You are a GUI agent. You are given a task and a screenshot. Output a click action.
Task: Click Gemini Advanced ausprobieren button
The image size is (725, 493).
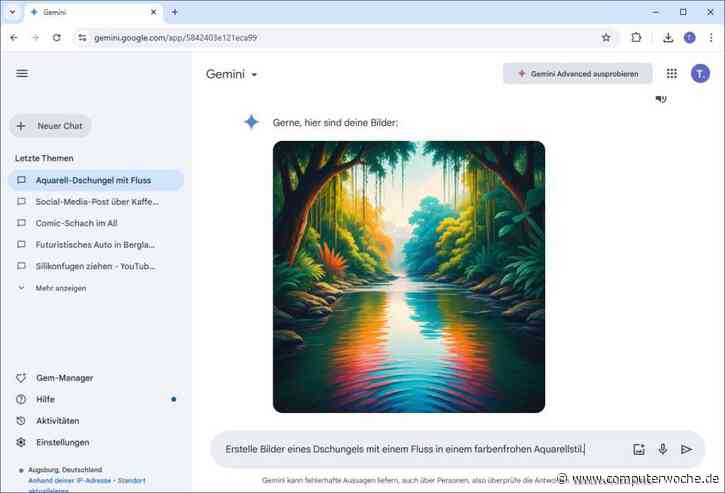pos(578,74)
